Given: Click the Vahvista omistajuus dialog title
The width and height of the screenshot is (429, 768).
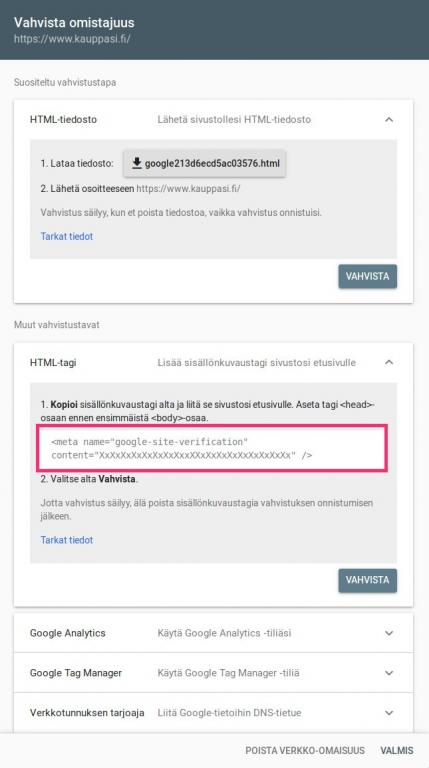Looking at the screenshot, I should point(74,23).
